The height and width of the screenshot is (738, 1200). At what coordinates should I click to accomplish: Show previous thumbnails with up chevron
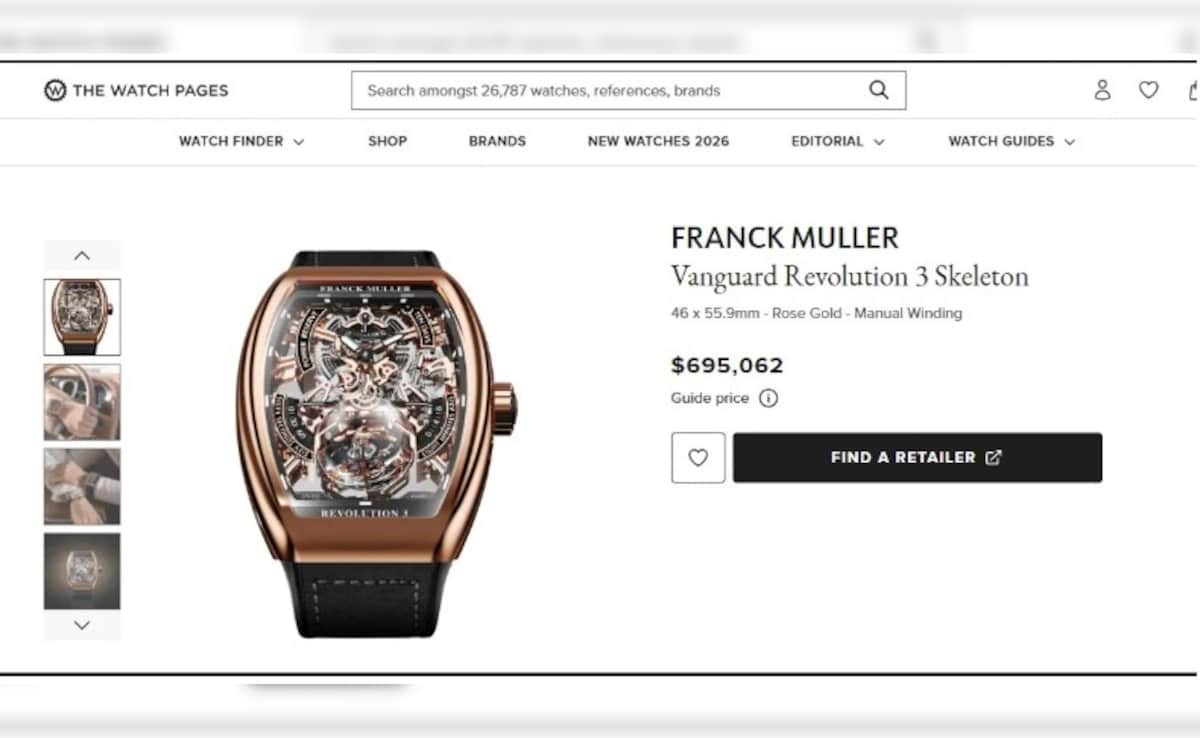coord(82,255)
